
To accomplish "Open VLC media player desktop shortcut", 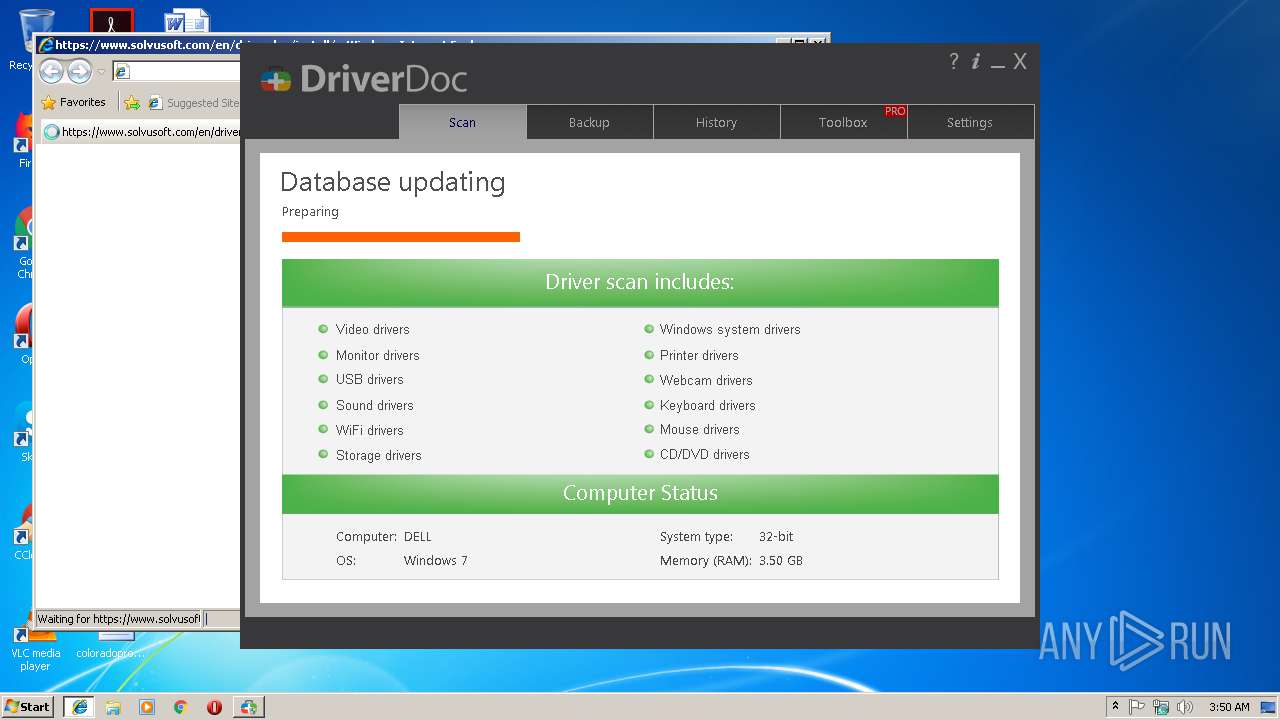I will pos(35,646).
